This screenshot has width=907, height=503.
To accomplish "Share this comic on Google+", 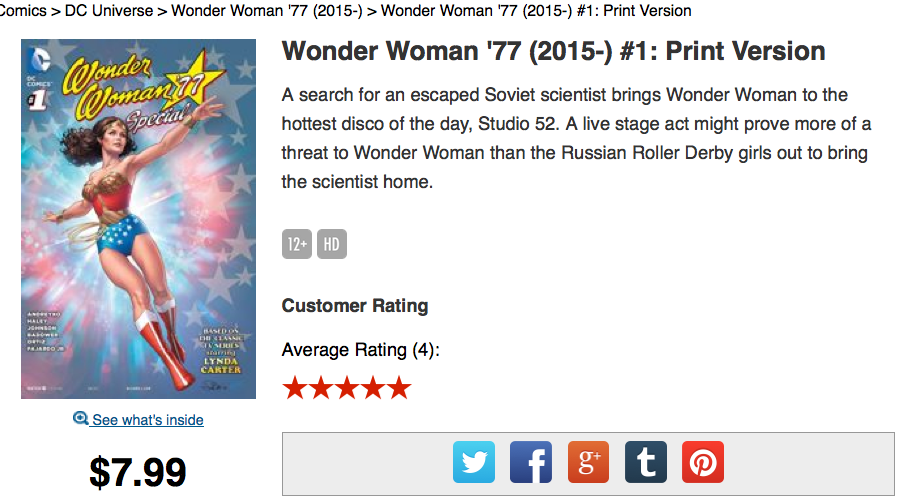I will coord(588,463).
